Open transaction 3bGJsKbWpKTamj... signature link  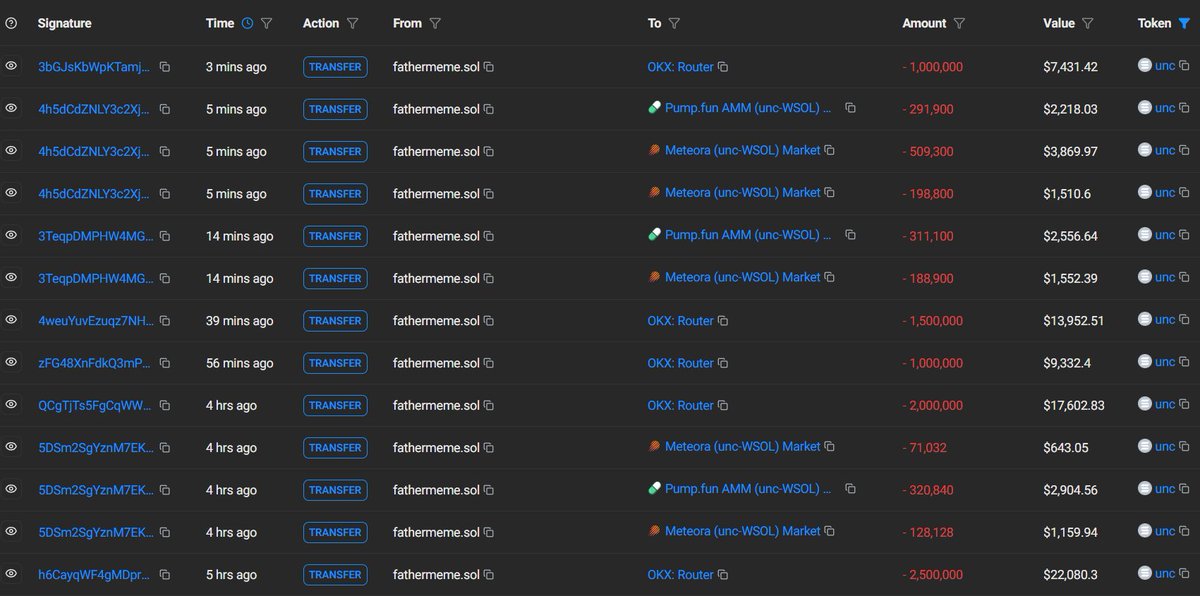(x=95, y=67)
